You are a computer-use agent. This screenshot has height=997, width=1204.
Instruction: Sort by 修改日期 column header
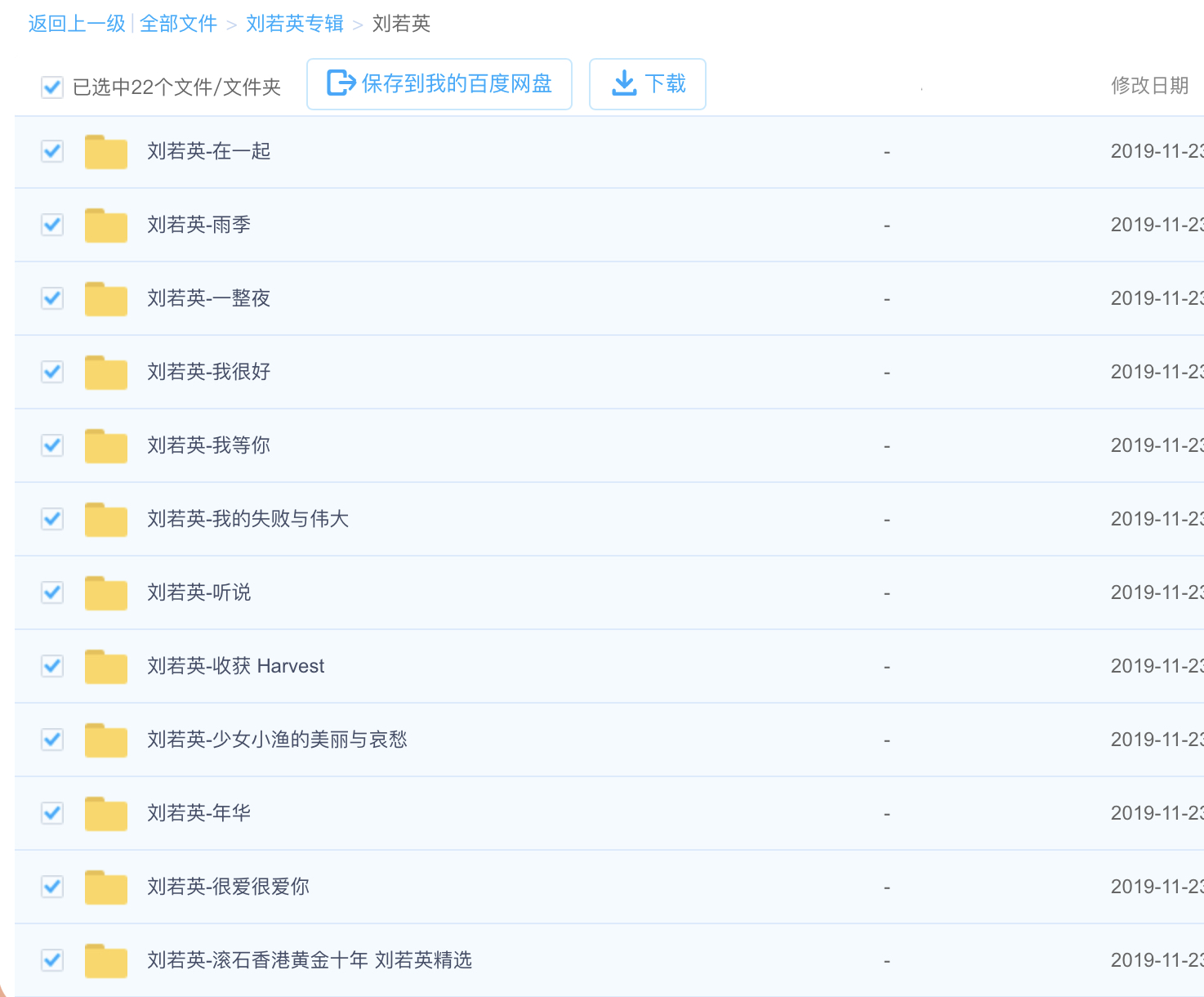1149,86
